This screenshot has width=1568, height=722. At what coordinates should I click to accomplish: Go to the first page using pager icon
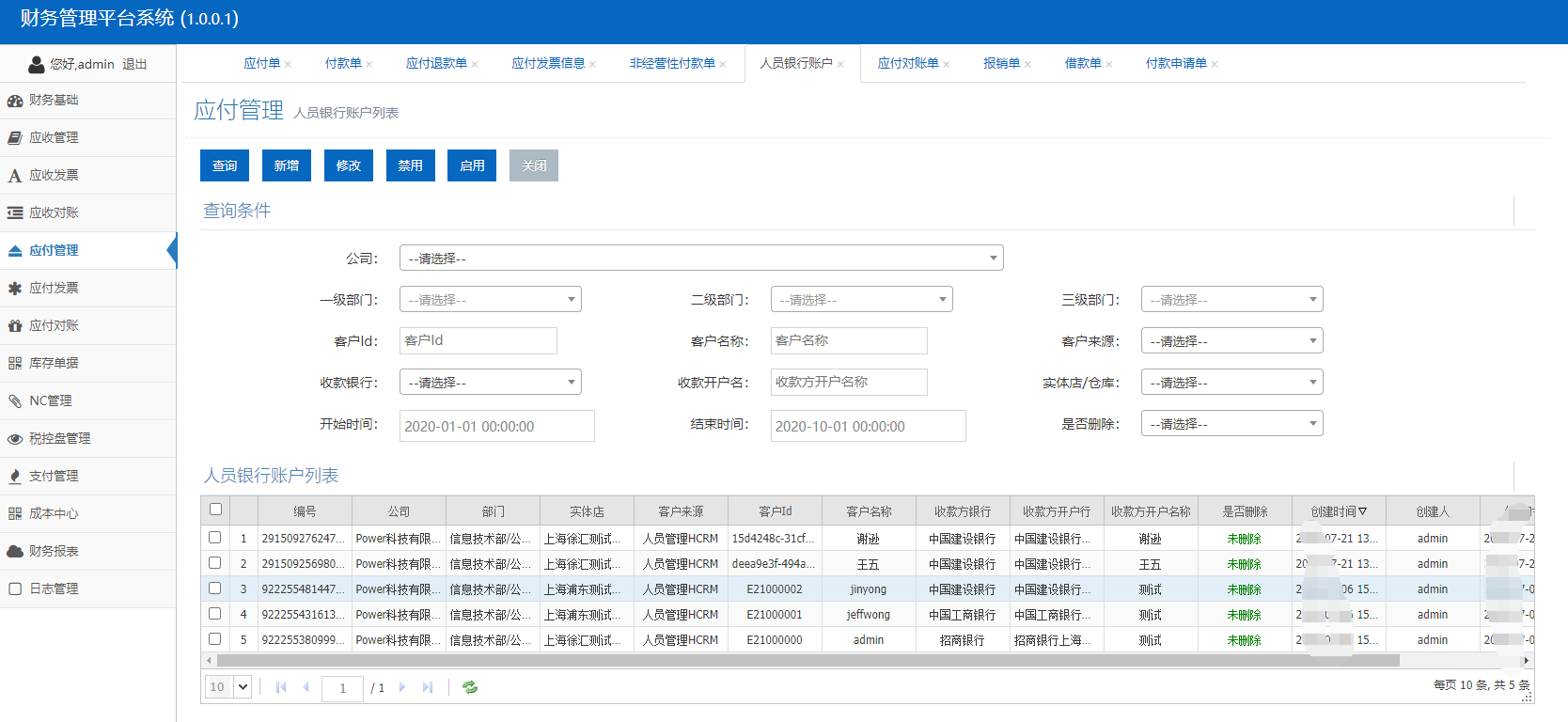pos(281,687)
